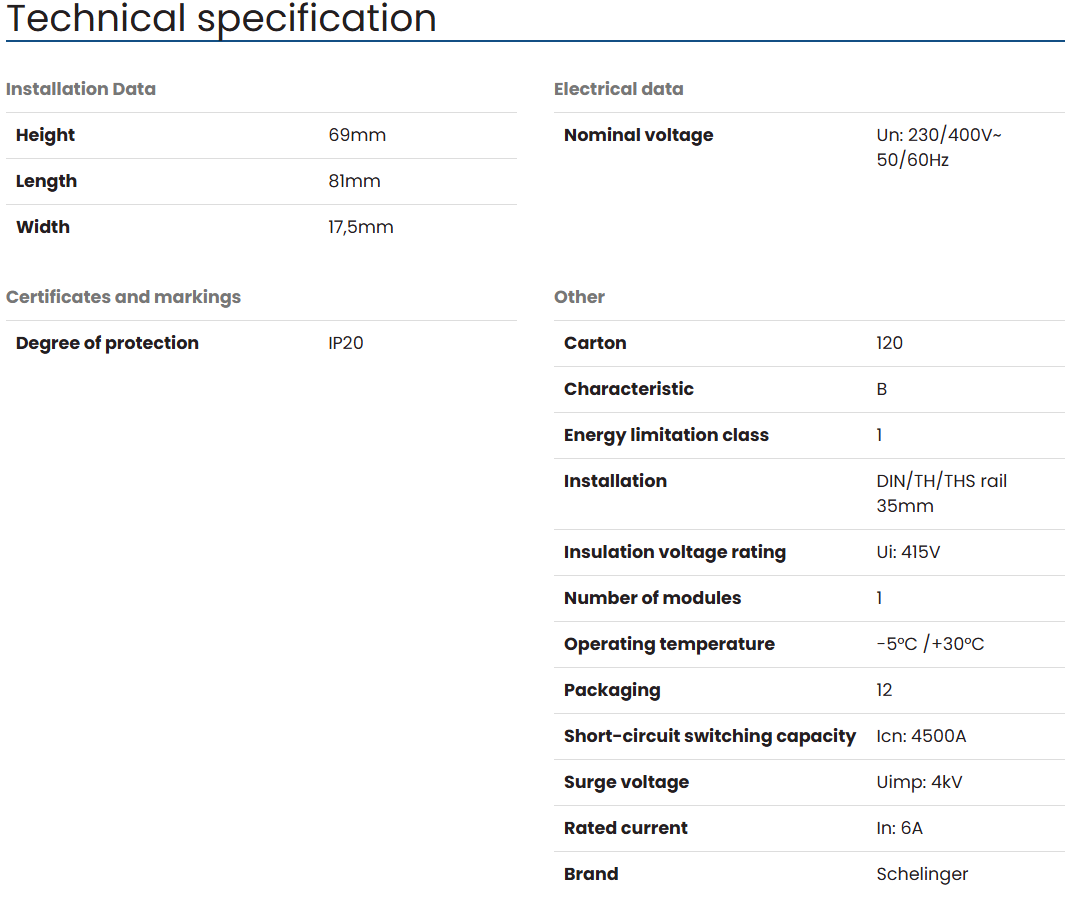Click the Width value 17,5mm

click(x=360, y=227)
